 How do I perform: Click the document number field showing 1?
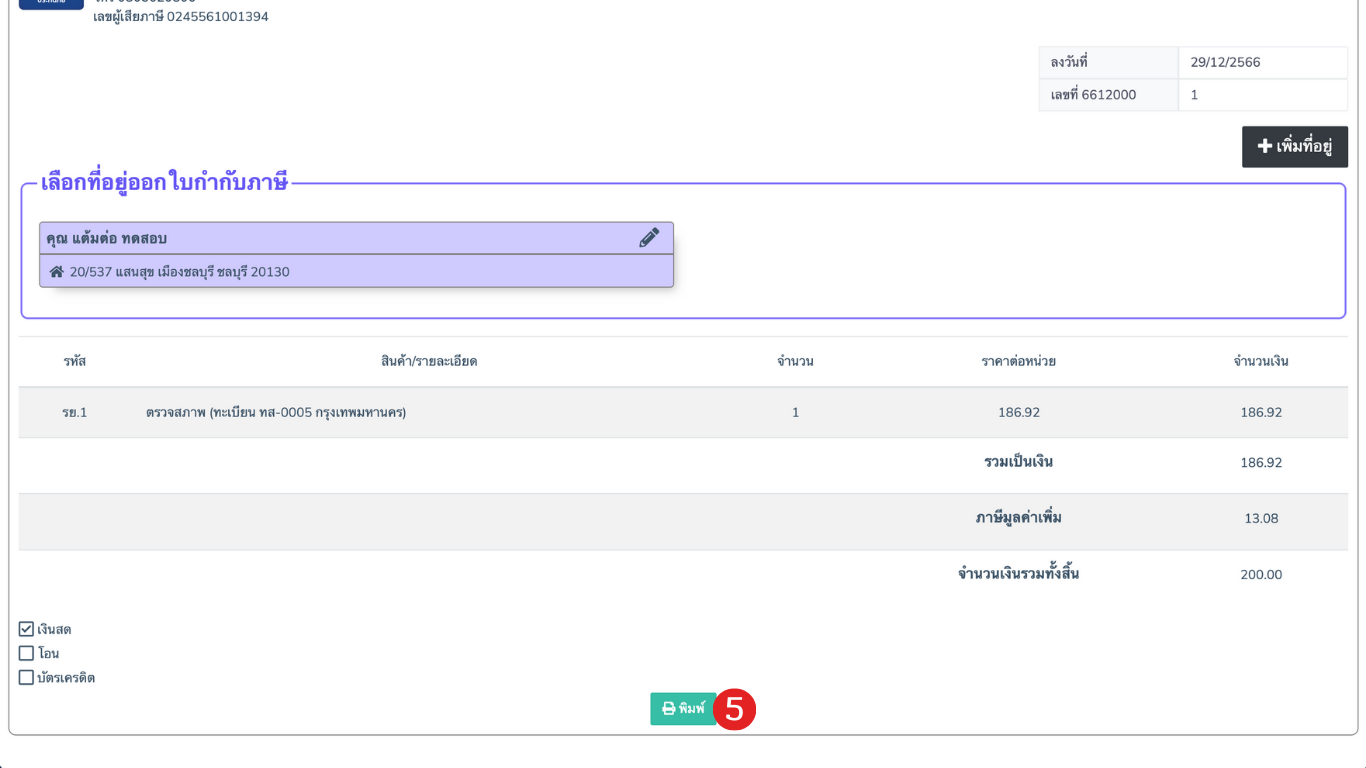pyautogui.click(x=1263, y=95)
